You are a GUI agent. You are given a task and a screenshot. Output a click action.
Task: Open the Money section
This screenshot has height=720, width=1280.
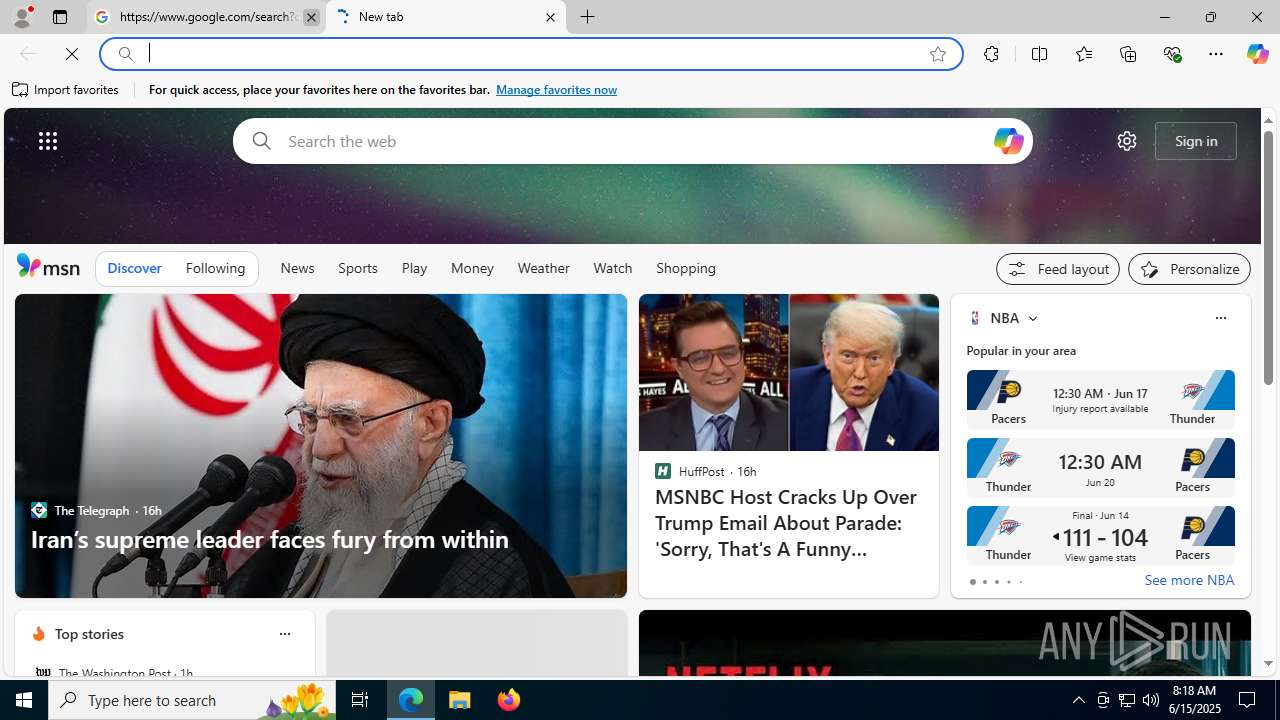pos(472,268)
